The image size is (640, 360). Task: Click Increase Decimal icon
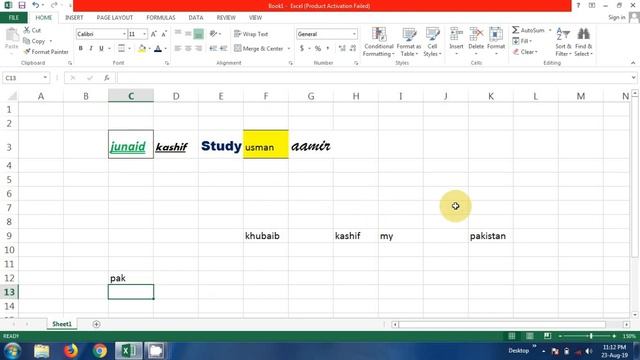point(342,49)
